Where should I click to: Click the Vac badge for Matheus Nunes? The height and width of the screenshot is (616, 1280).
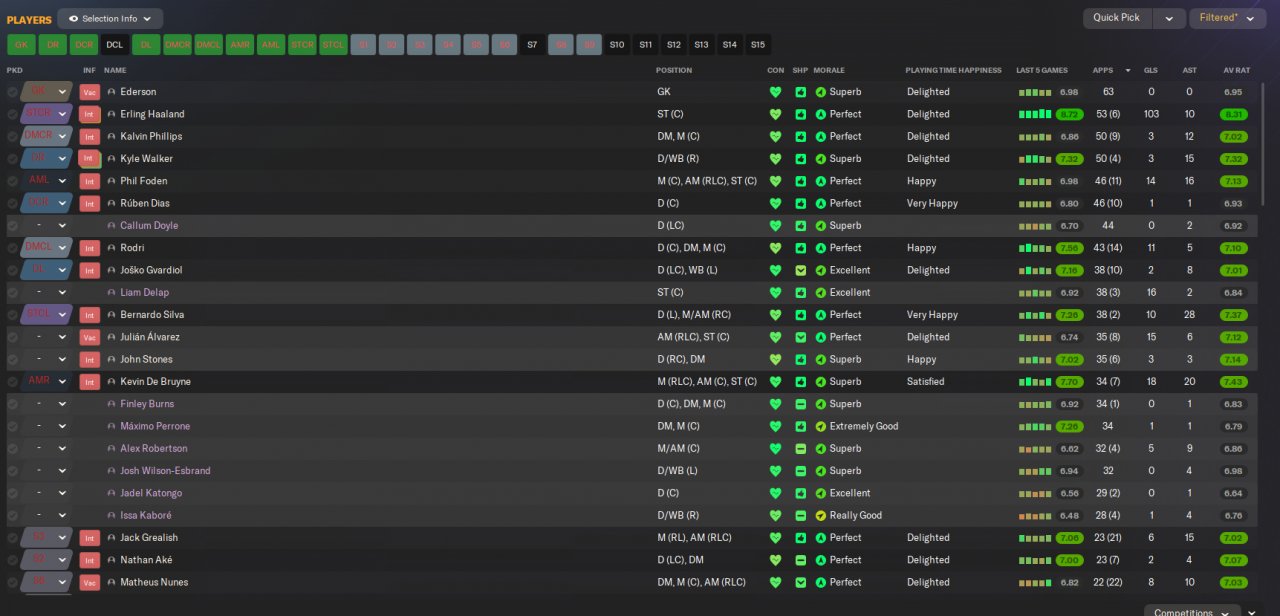pyautogui.click(x=89, y=583)
